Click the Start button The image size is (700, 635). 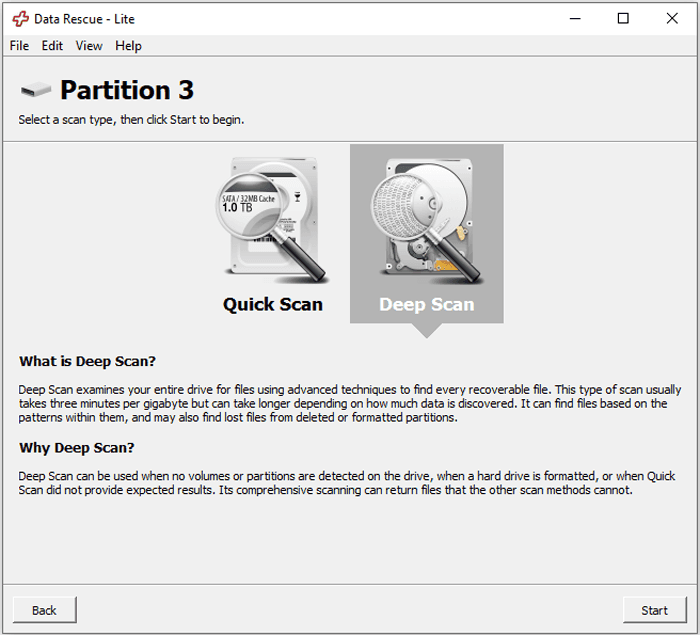pyautogui.click(x=654, y=610)
